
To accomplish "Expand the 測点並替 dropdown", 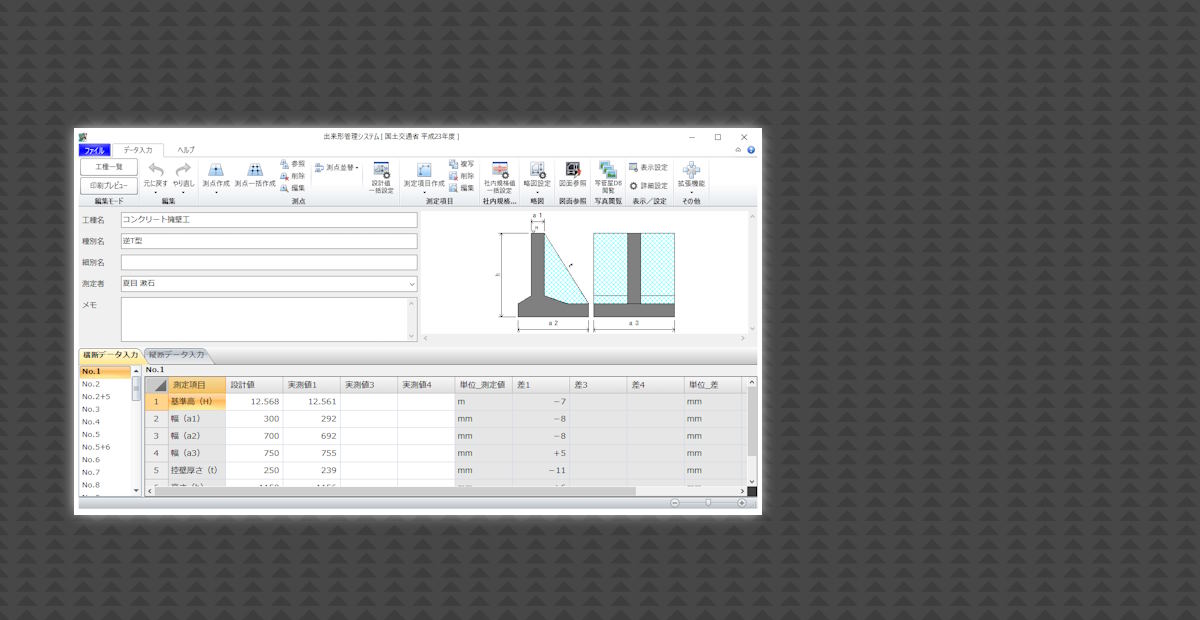I will pyautogui.click(x=337, y=167).
